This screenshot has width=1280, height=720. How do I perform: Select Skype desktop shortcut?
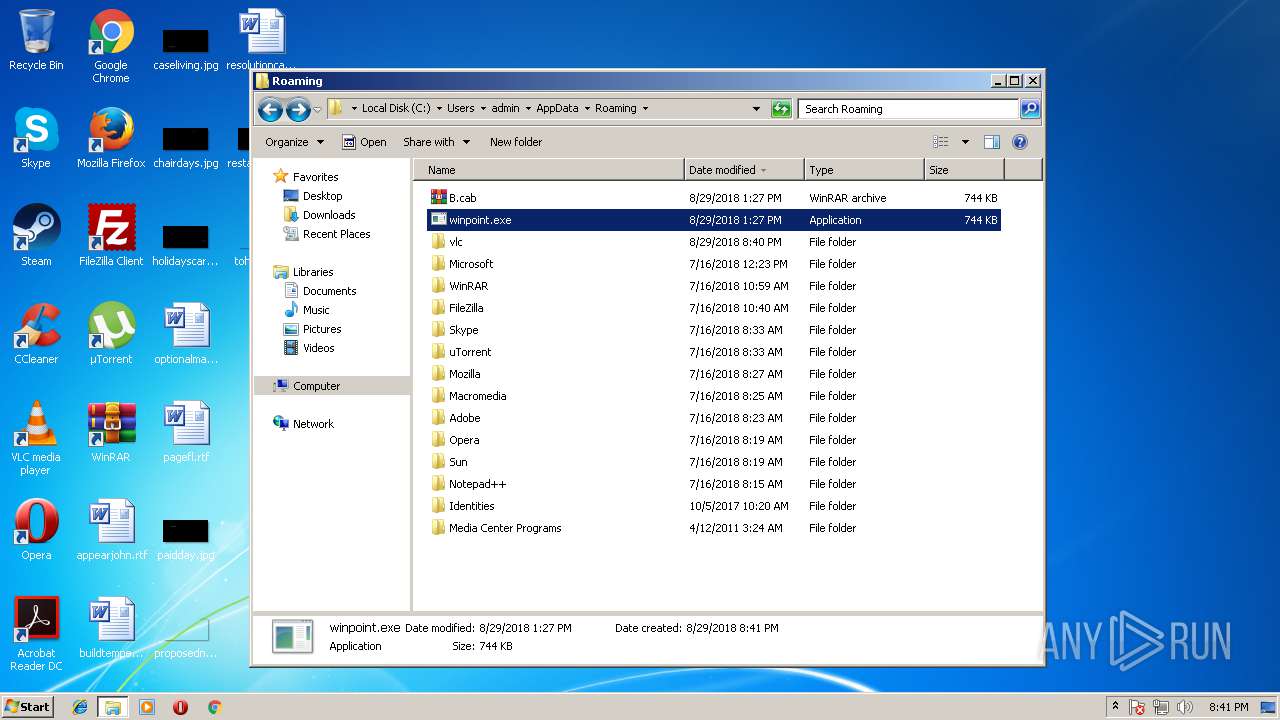tap(36, 138)
